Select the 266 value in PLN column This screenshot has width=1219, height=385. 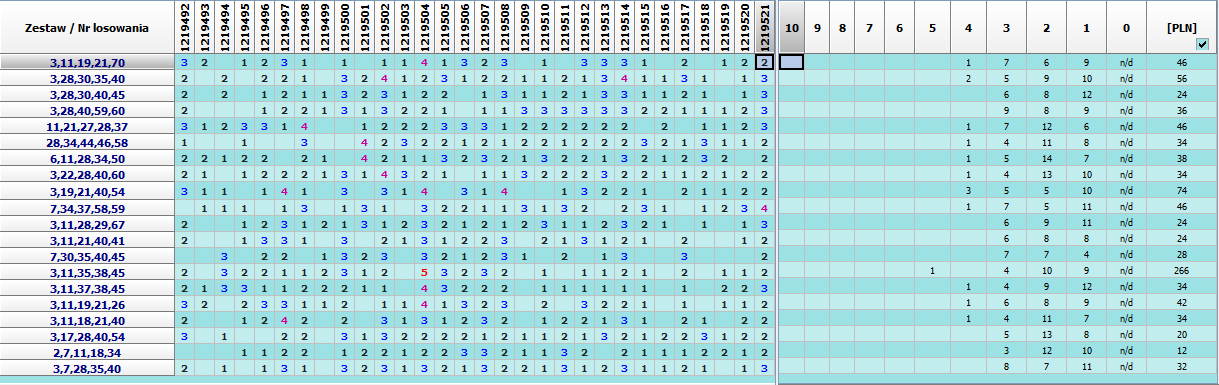tap(1180, 272)
